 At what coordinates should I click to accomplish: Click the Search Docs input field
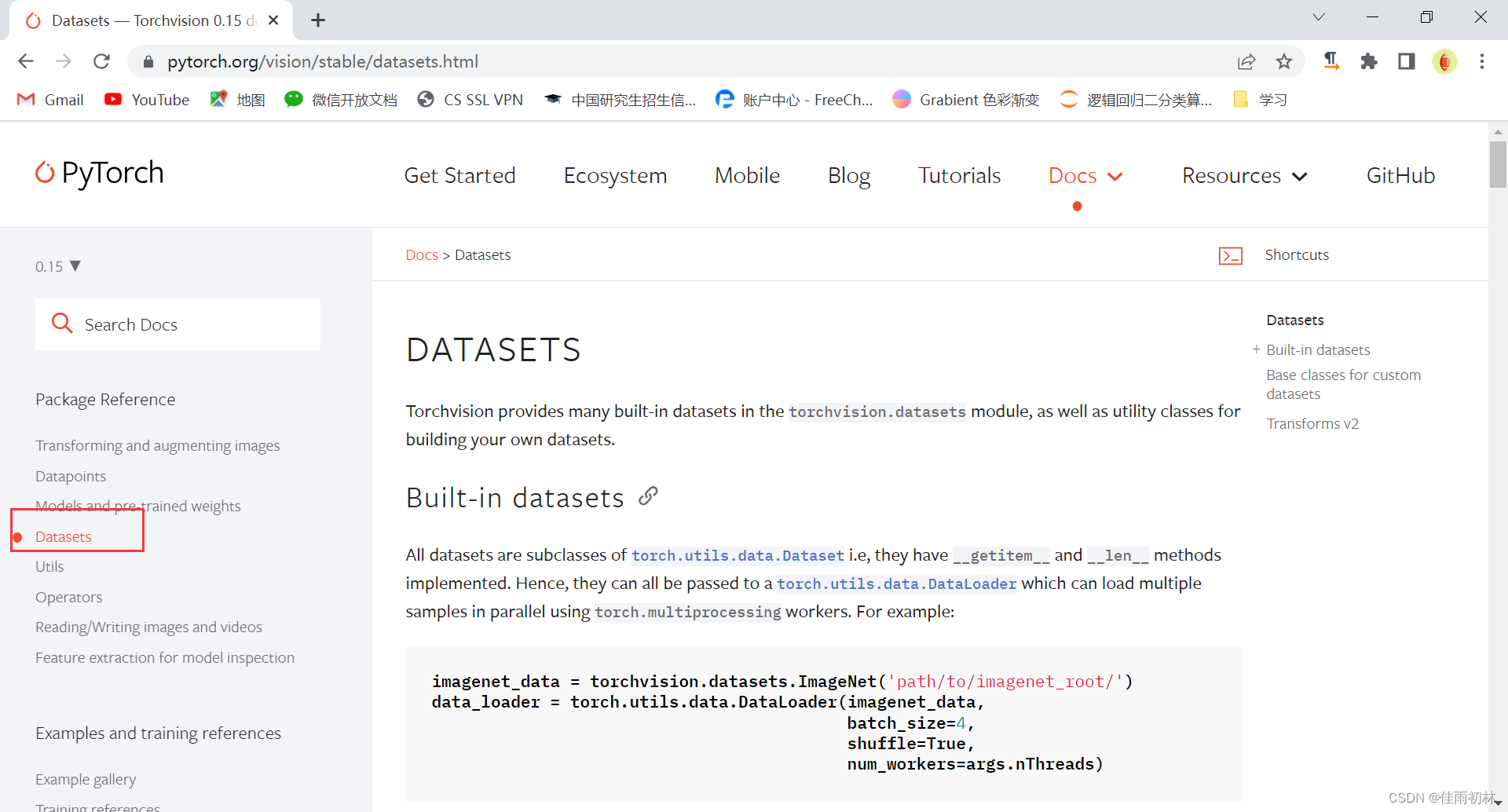point(178,324)
